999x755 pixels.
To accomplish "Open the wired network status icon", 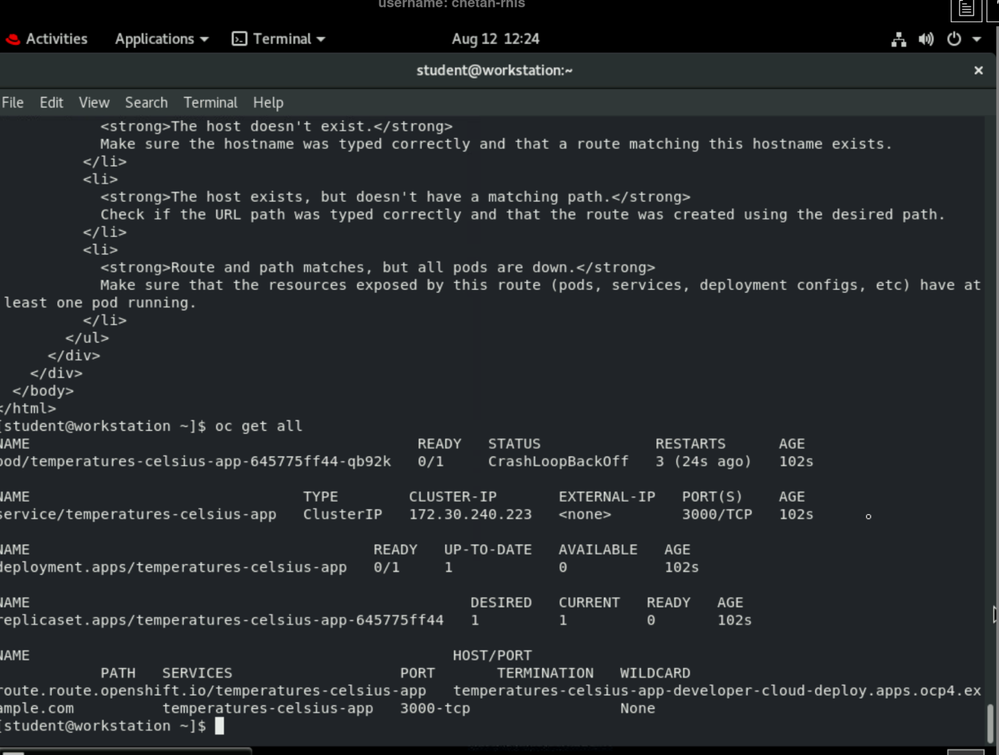I will click(898, 39).
